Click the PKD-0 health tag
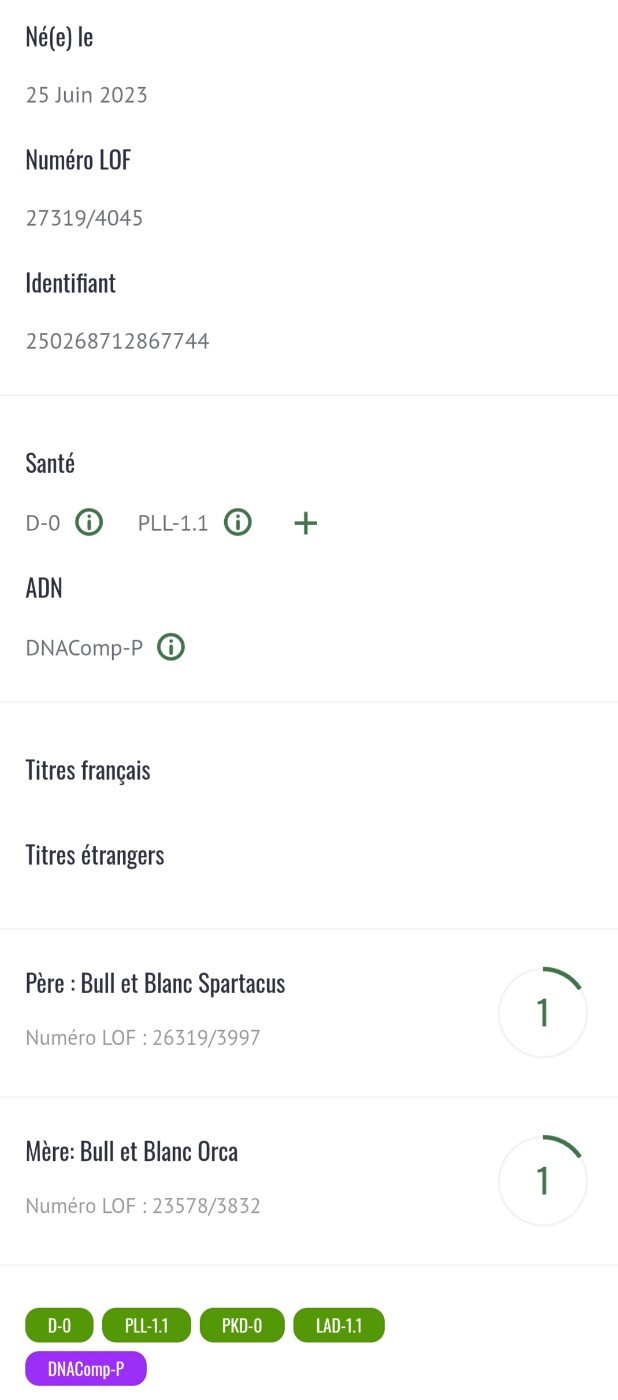This screenshot has width=618, height=1400. click(242, 1326)
